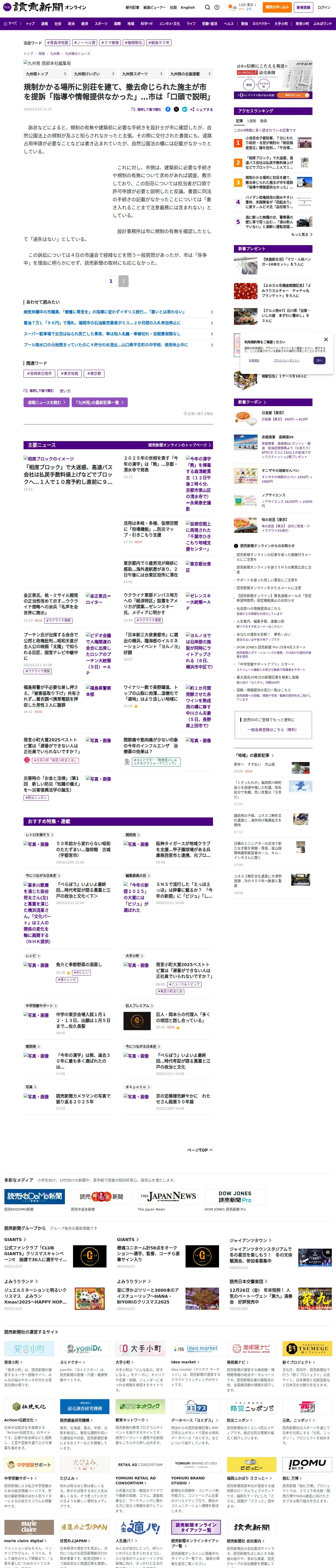Screen dimensions: 336x1568
Task: Click 「九州発」の最新記事一覧 button
Action: [x=99, y=402]
